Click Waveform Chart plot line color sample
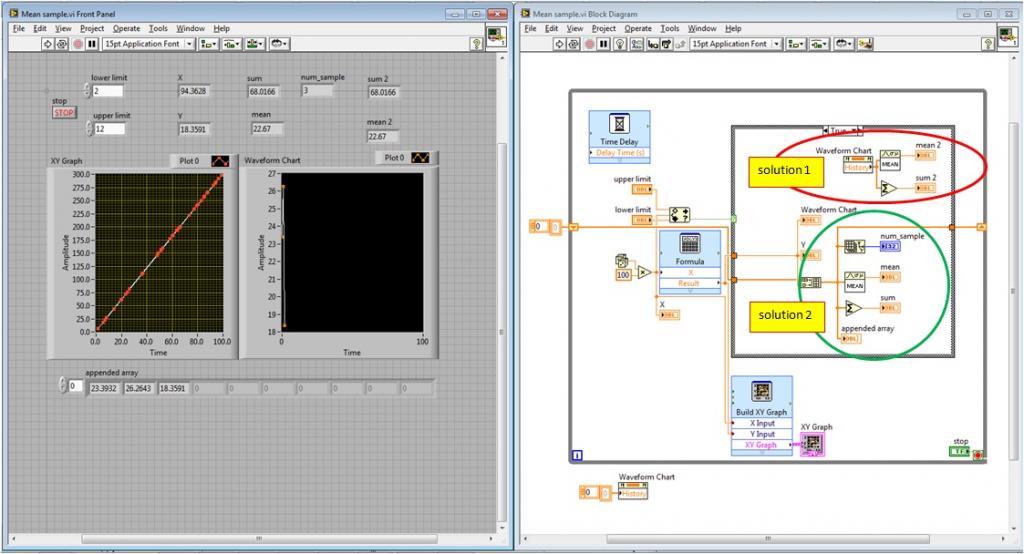 (x=421, y=158)
